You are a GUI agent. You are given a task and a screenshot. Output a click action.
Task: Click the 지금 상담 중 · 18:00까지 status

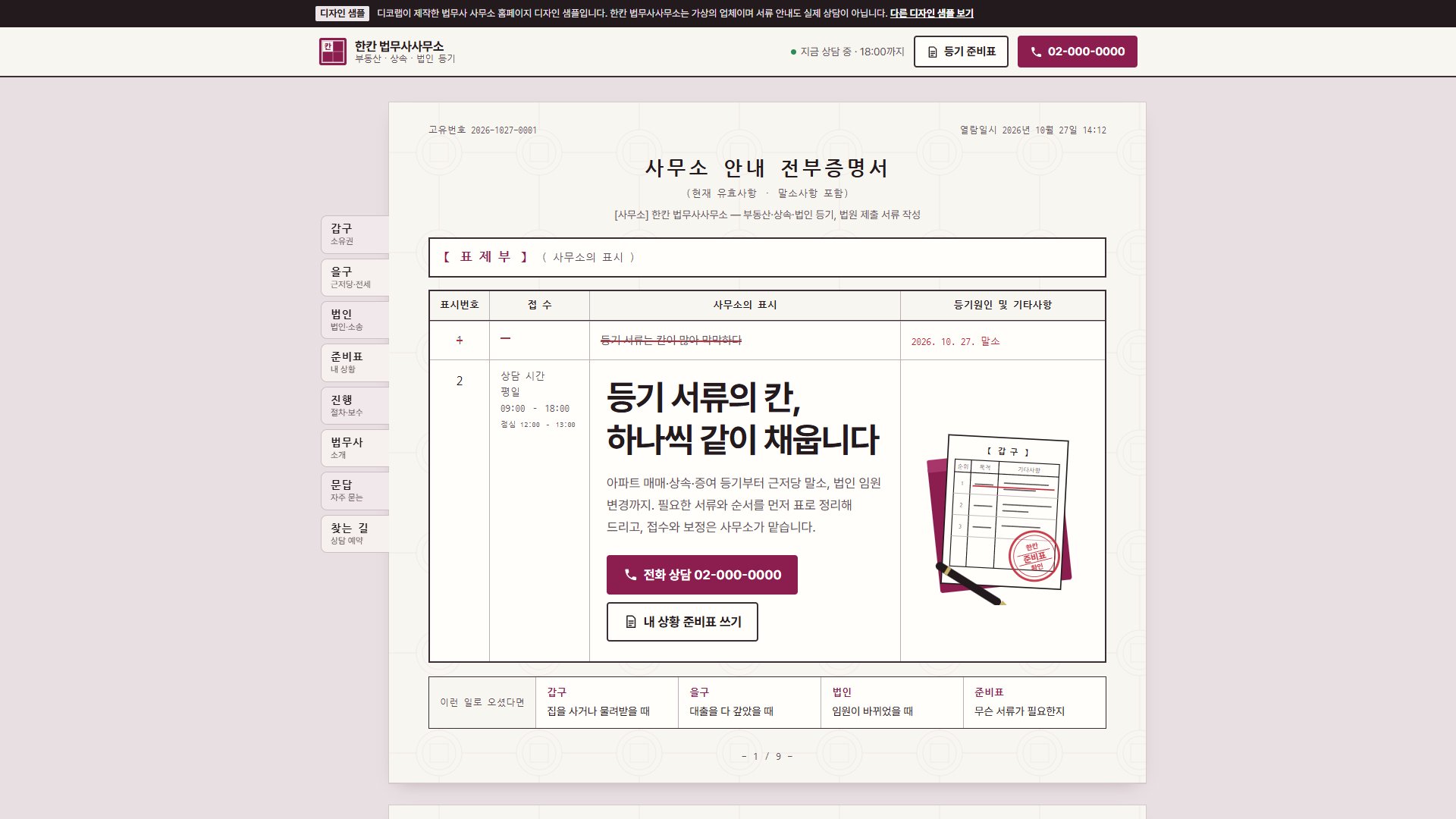coord(847,52)
